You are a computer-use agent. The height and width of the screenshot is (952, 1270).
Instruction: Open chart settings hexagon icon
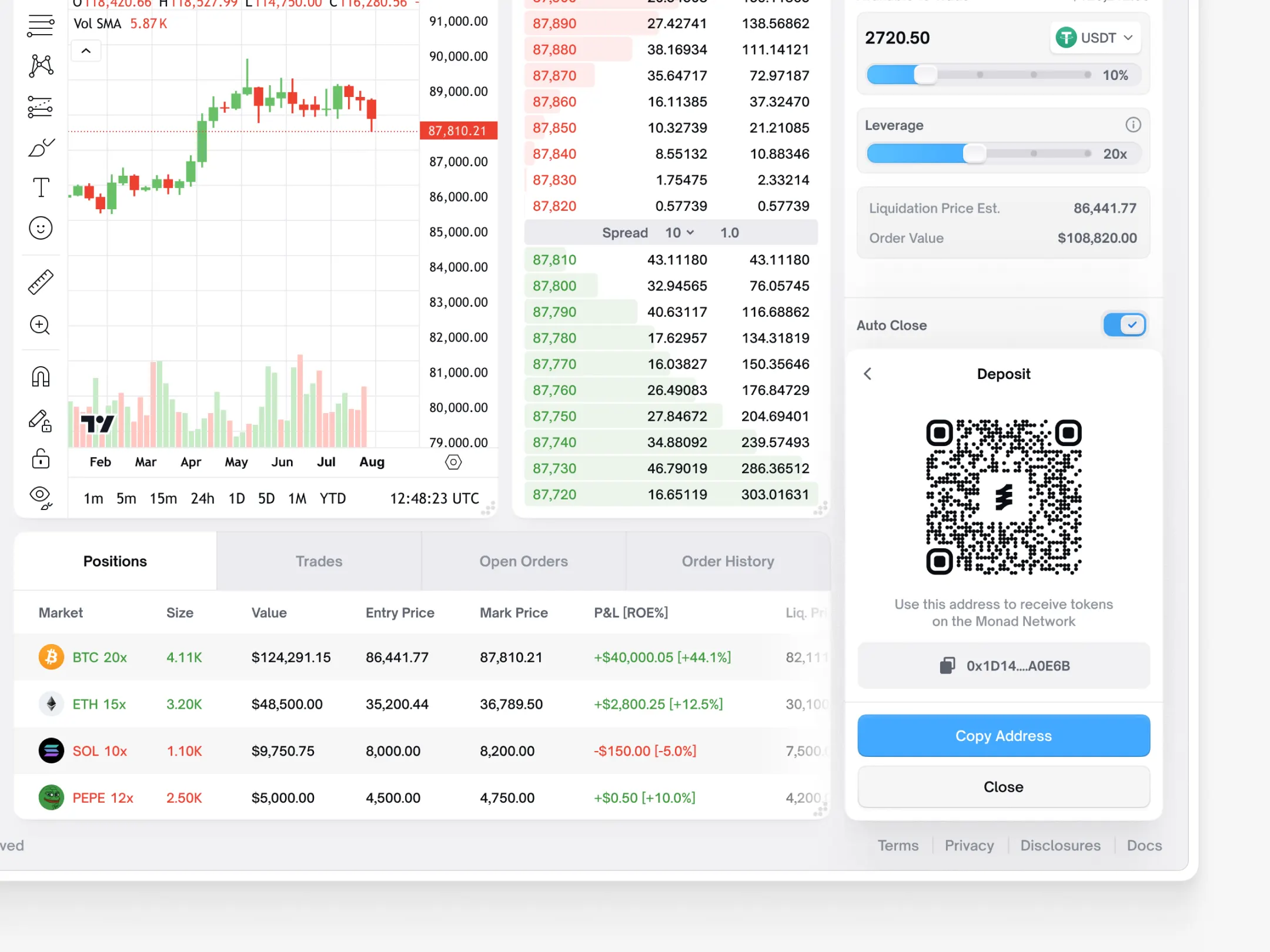tap(453, 462)
